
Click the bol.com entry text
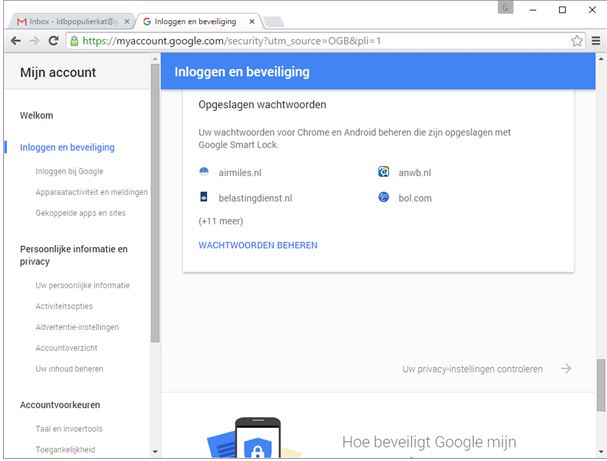coord(415,198)
